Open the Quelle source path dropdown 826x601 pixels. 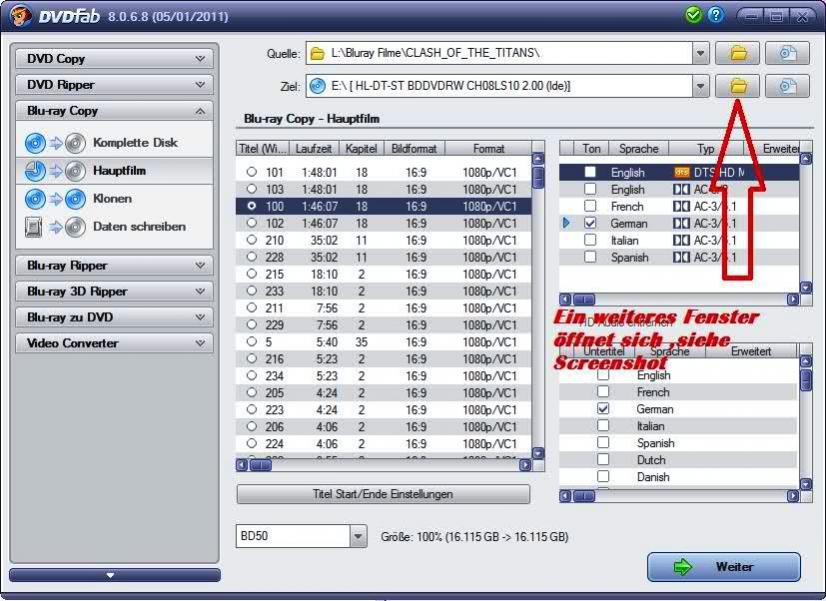pos(700,53)
